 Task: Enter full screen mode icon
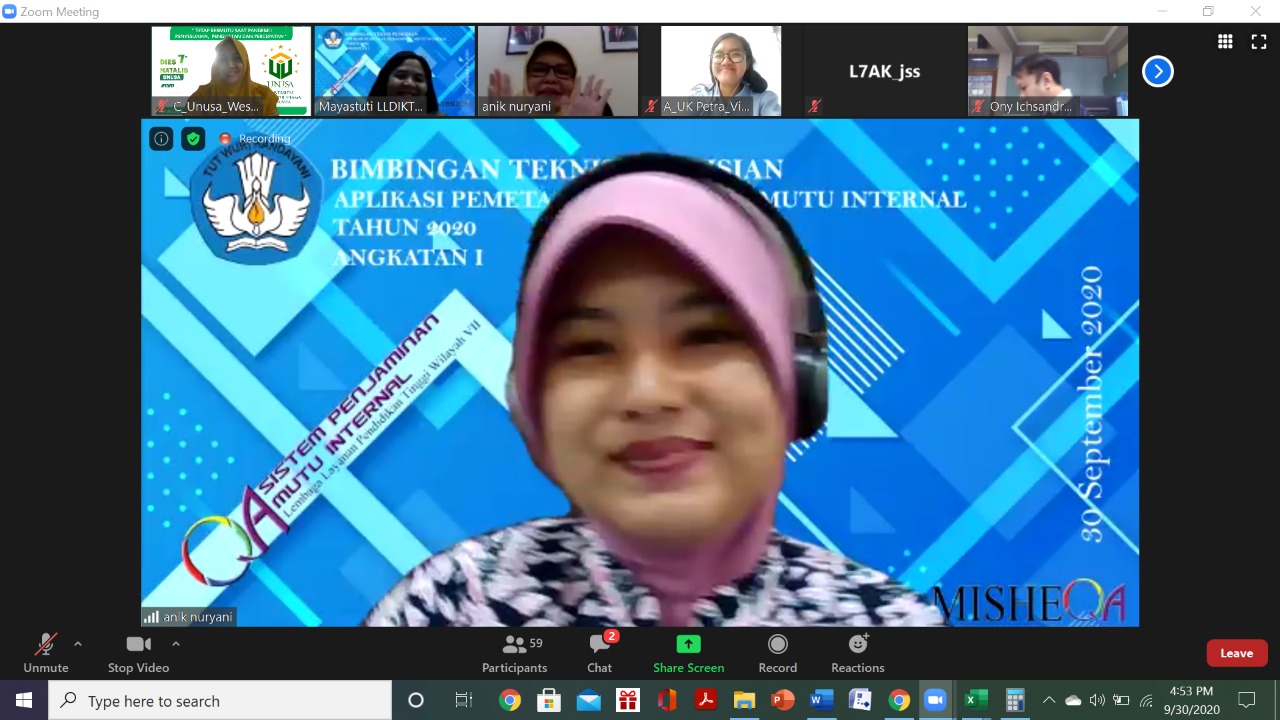[1259, 41]
